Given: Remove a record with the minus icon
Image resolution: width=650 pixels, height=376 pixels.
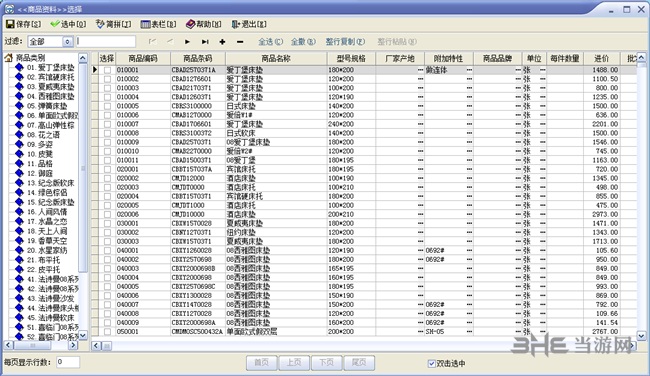Looking at the screenshot, I should (x=240, y=41).
